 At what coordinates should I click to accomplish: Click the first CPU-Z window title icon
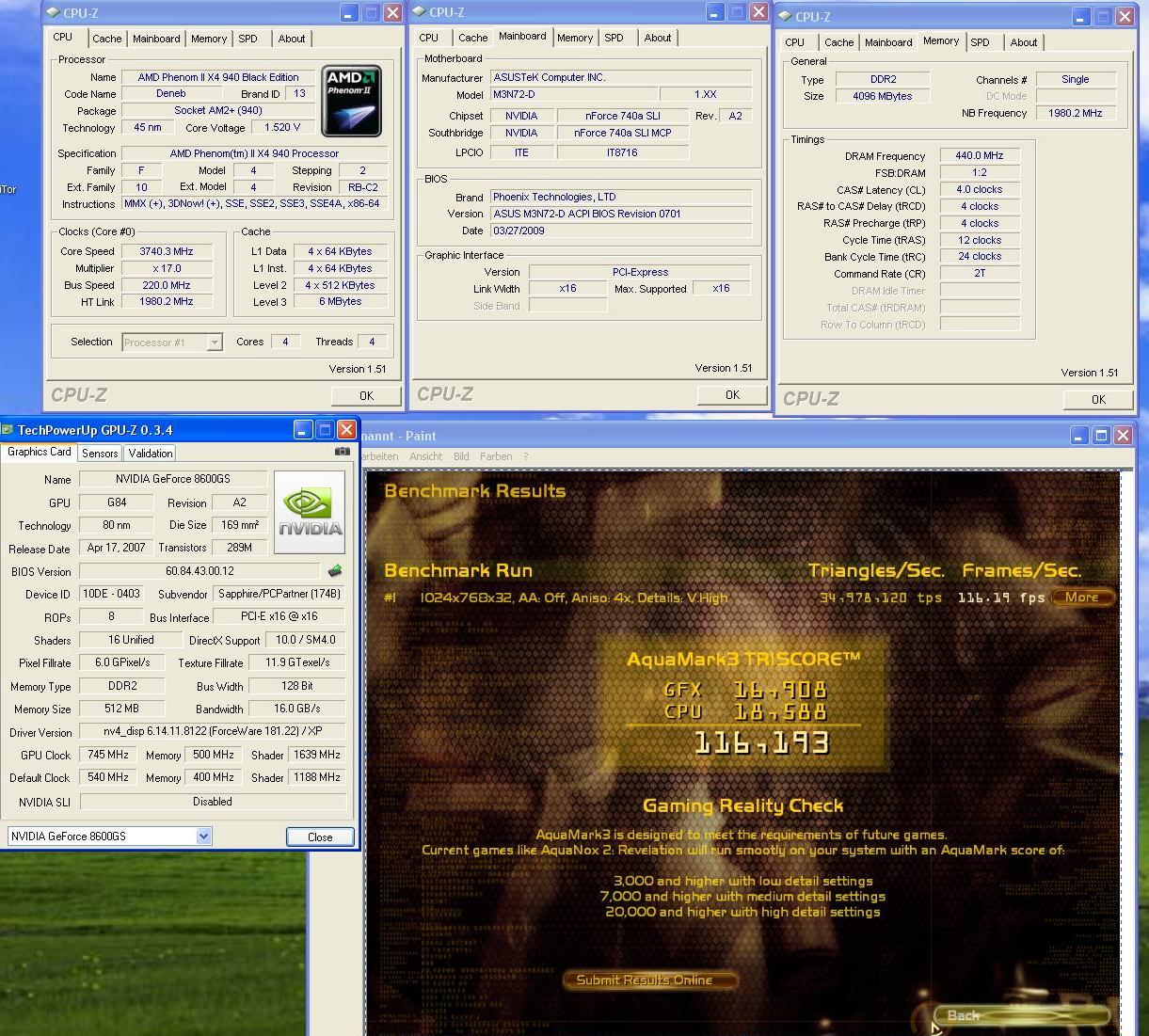pos(53,13)
